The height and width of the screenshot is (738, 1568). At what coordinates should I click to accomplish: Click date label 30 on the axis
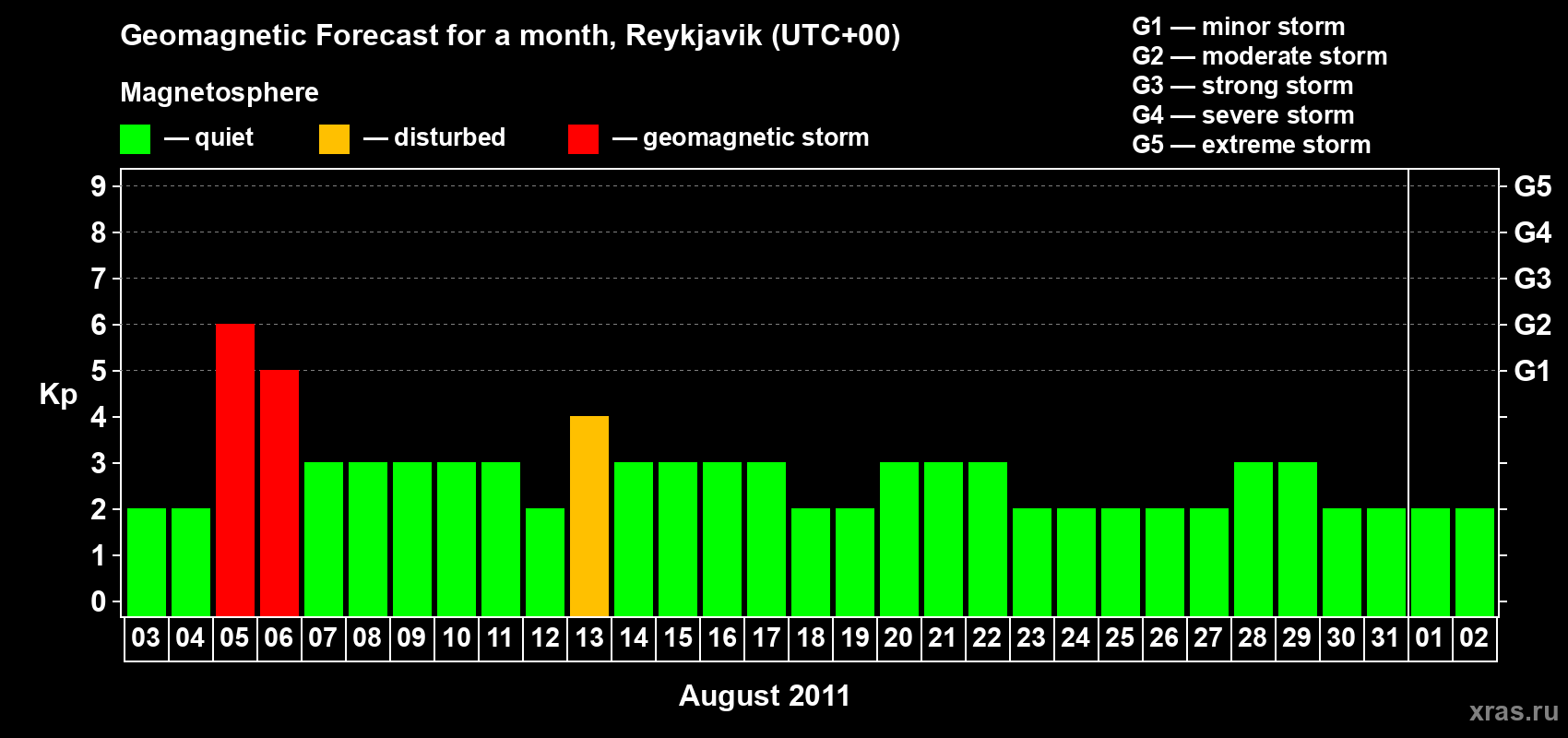coord(1341,637)
